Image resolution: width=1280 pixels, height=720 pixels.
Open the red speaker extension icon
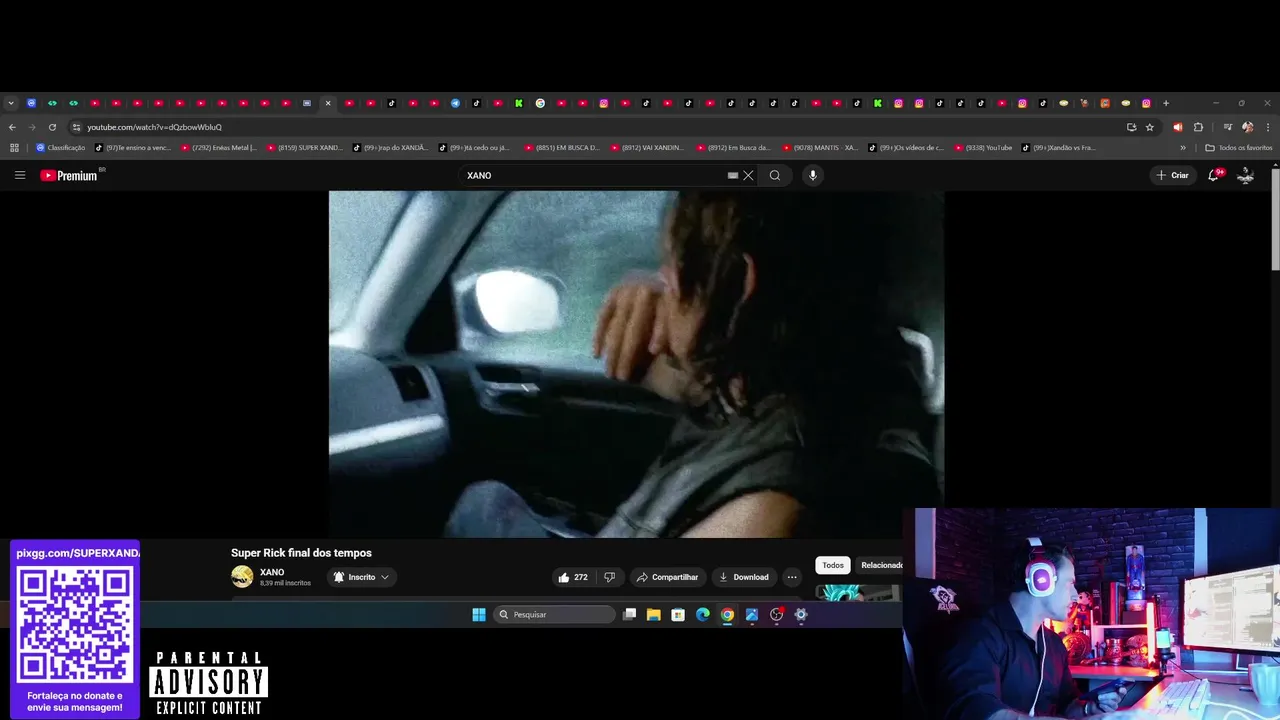tap(1177, 127)
